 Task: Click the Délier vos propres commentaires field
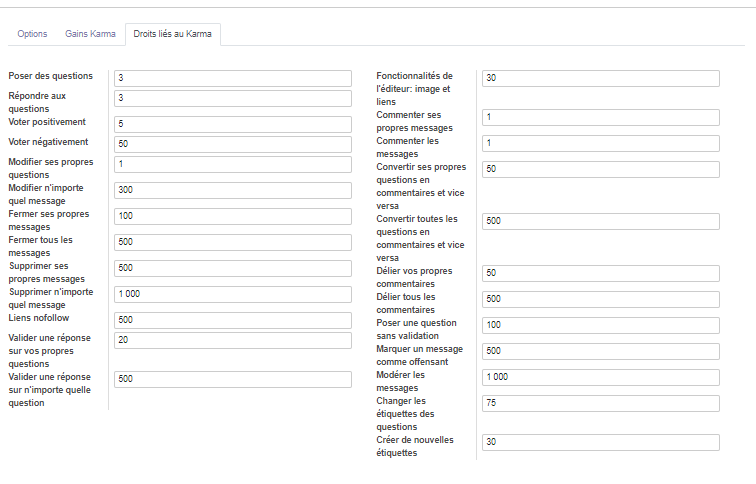click(600, 273)
